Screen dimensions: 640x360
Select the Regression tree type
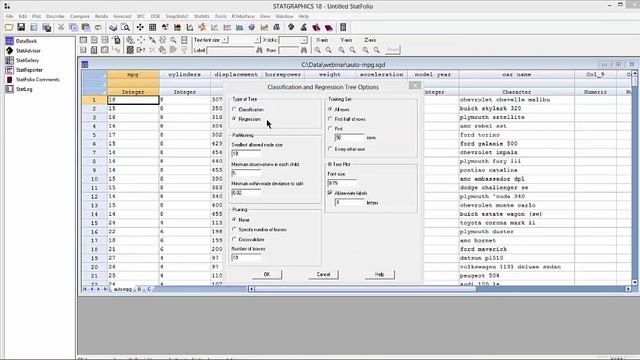pos(247,119)
